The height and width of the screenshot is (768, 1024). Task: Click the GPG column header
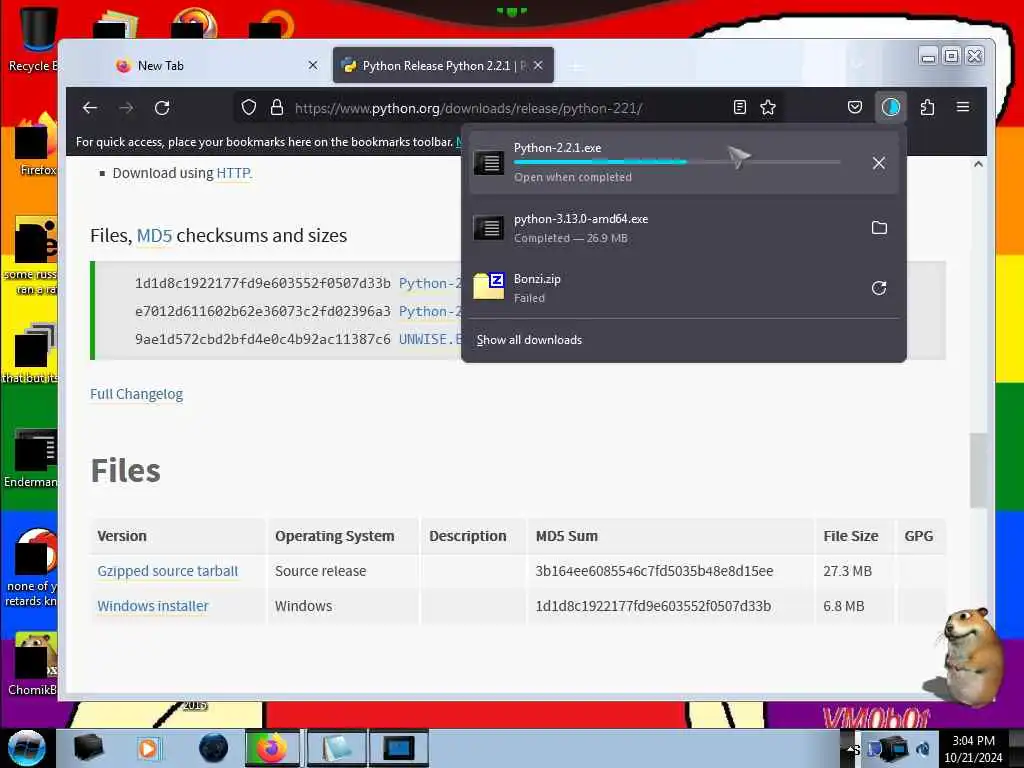(x=918, y=536)
